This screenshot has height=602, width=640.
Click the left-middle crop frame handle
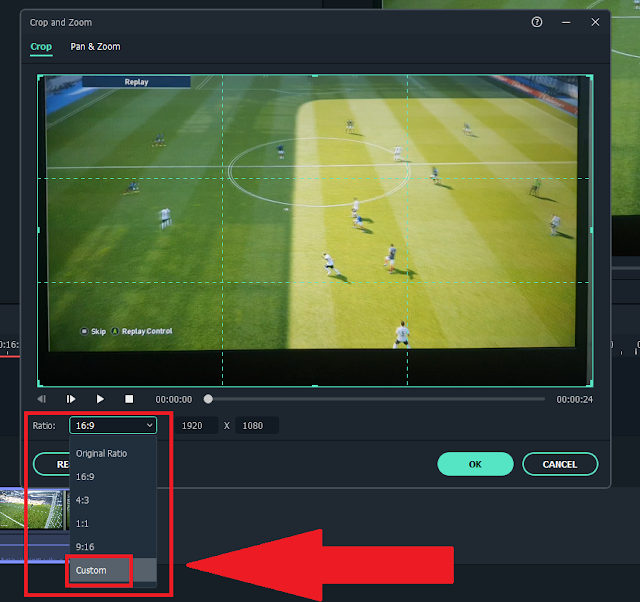point(38,230)
